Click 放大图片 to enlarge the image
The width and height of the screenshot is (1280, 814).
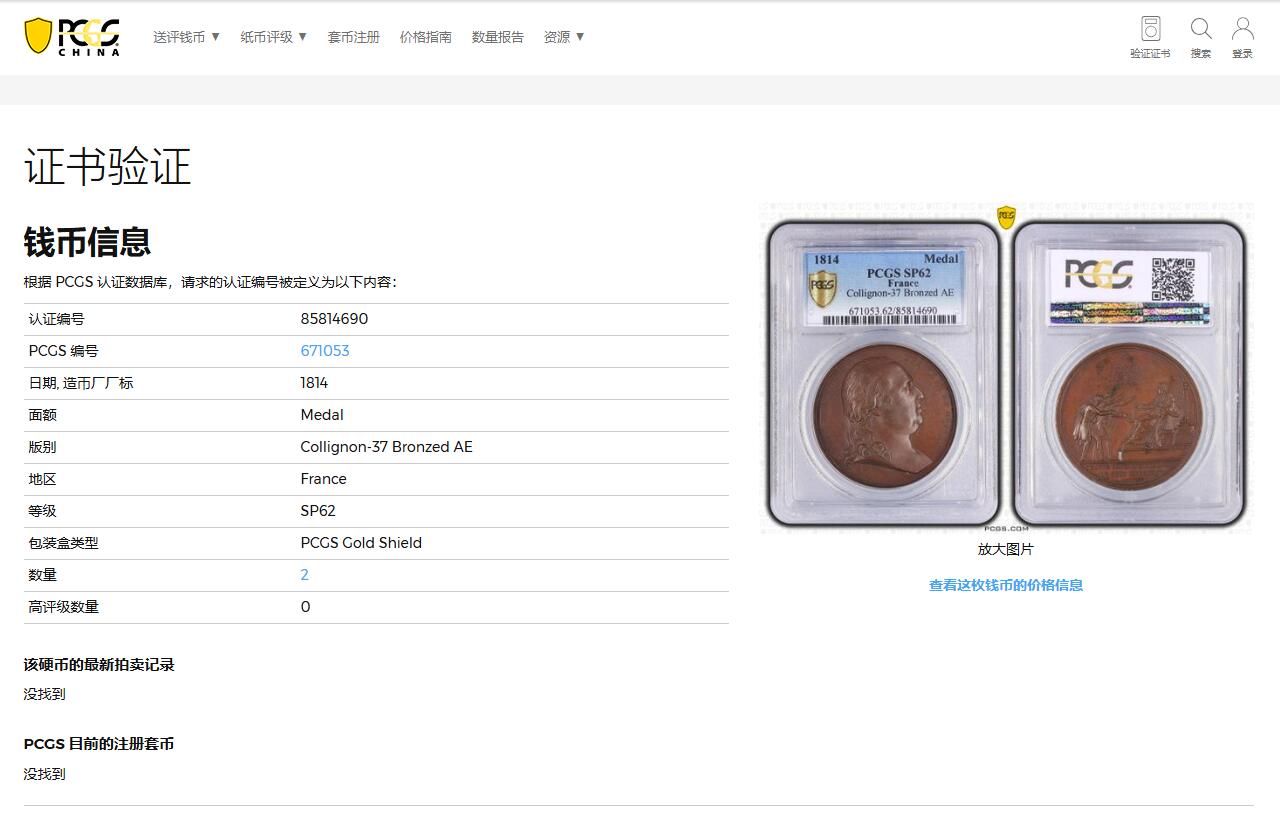(x=1006, y=549)
